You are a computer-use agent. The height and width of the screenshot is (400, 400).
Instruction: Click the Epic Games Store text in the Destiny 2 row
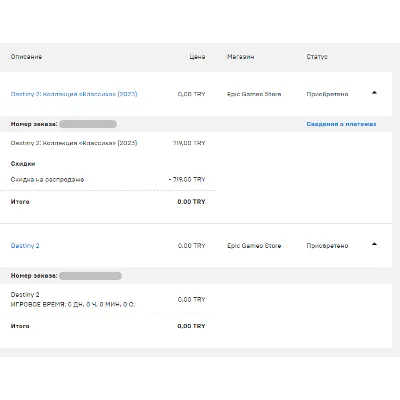254,246
